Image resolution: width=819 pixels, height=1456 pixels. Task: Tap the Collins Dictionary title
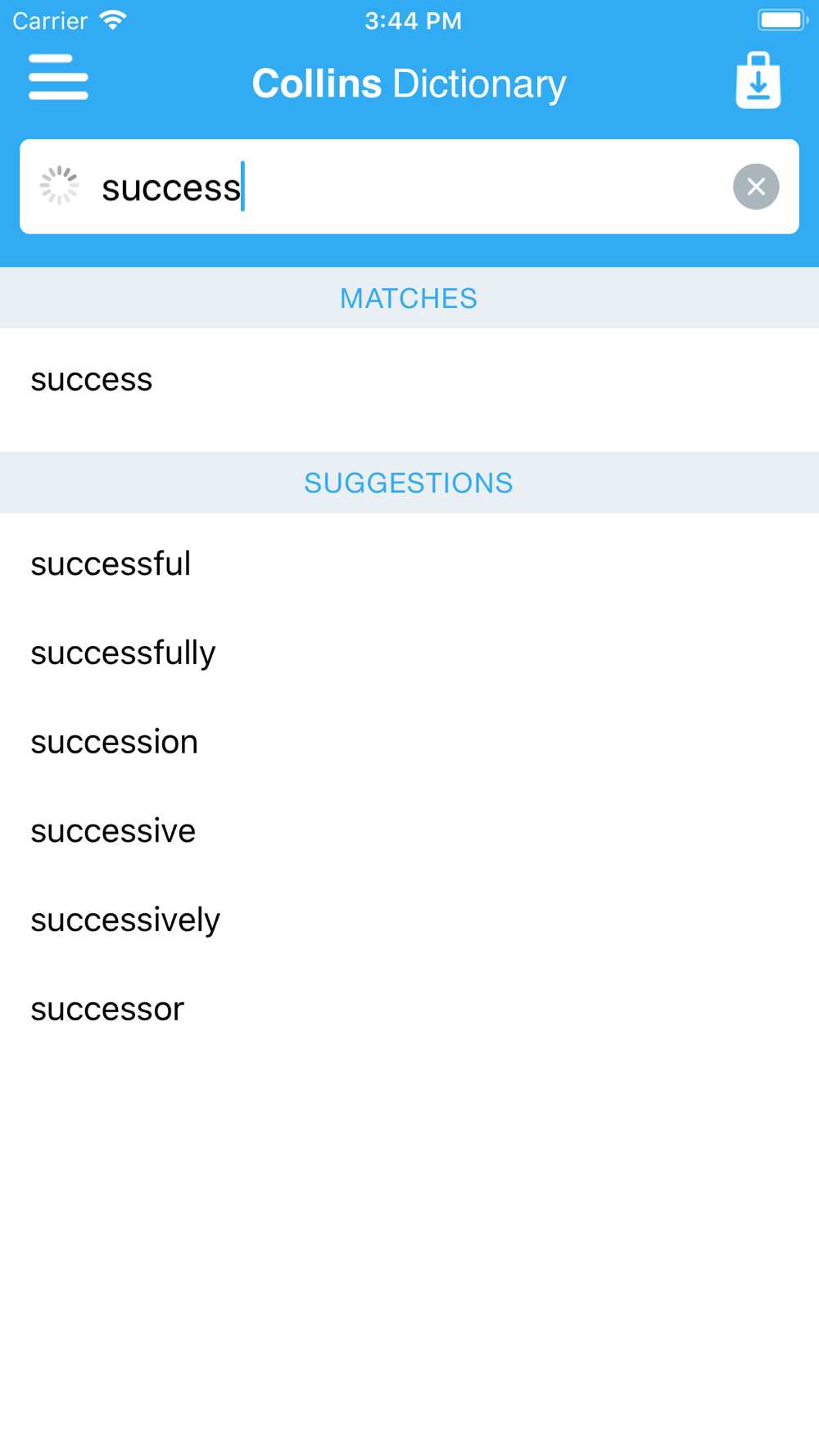(x=409, y=84)
